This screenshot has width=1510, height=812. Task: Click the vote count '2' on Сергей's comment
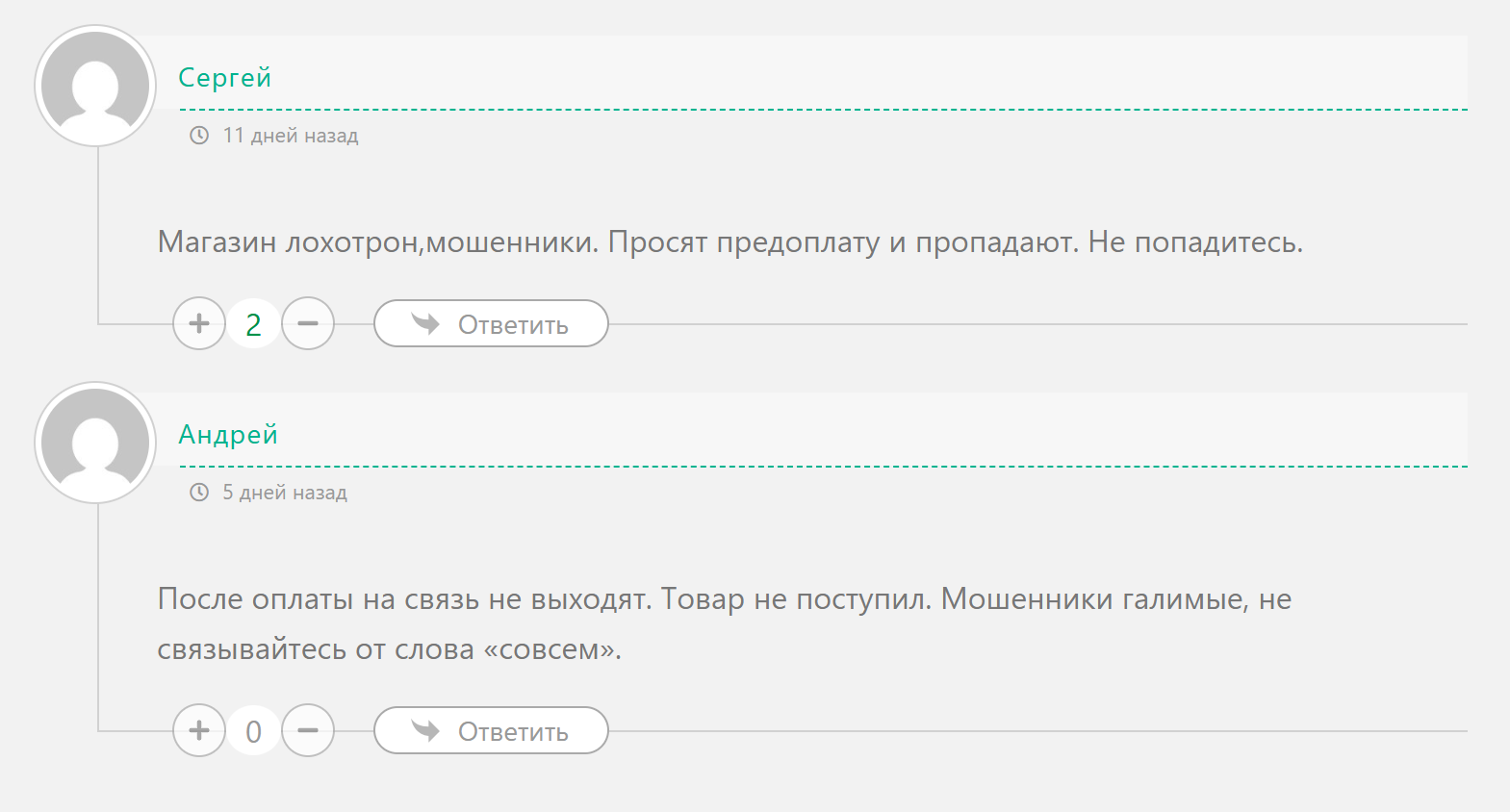pos(253,323)
